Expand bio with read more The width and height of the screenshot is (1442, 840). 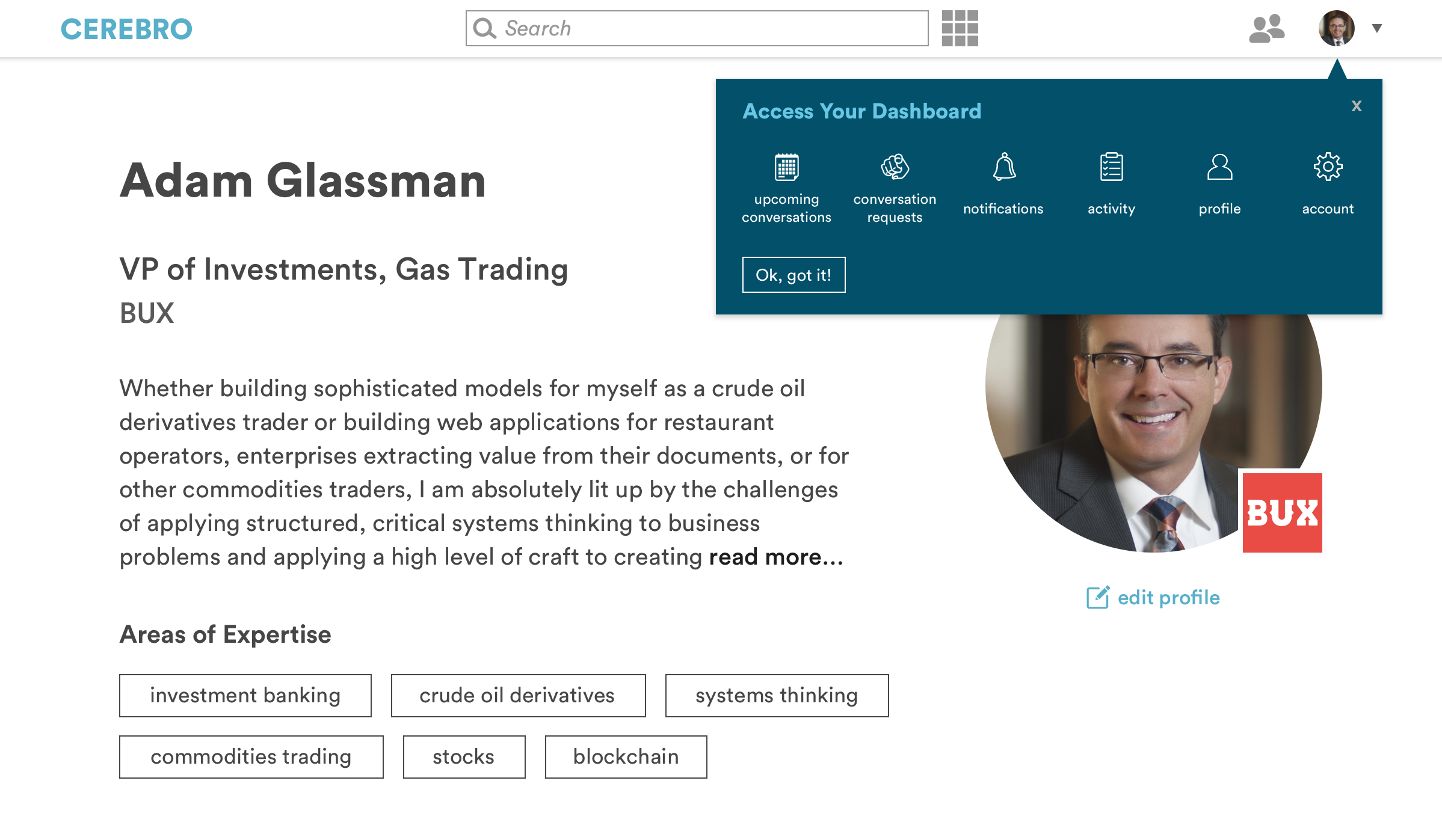(775, 557)
